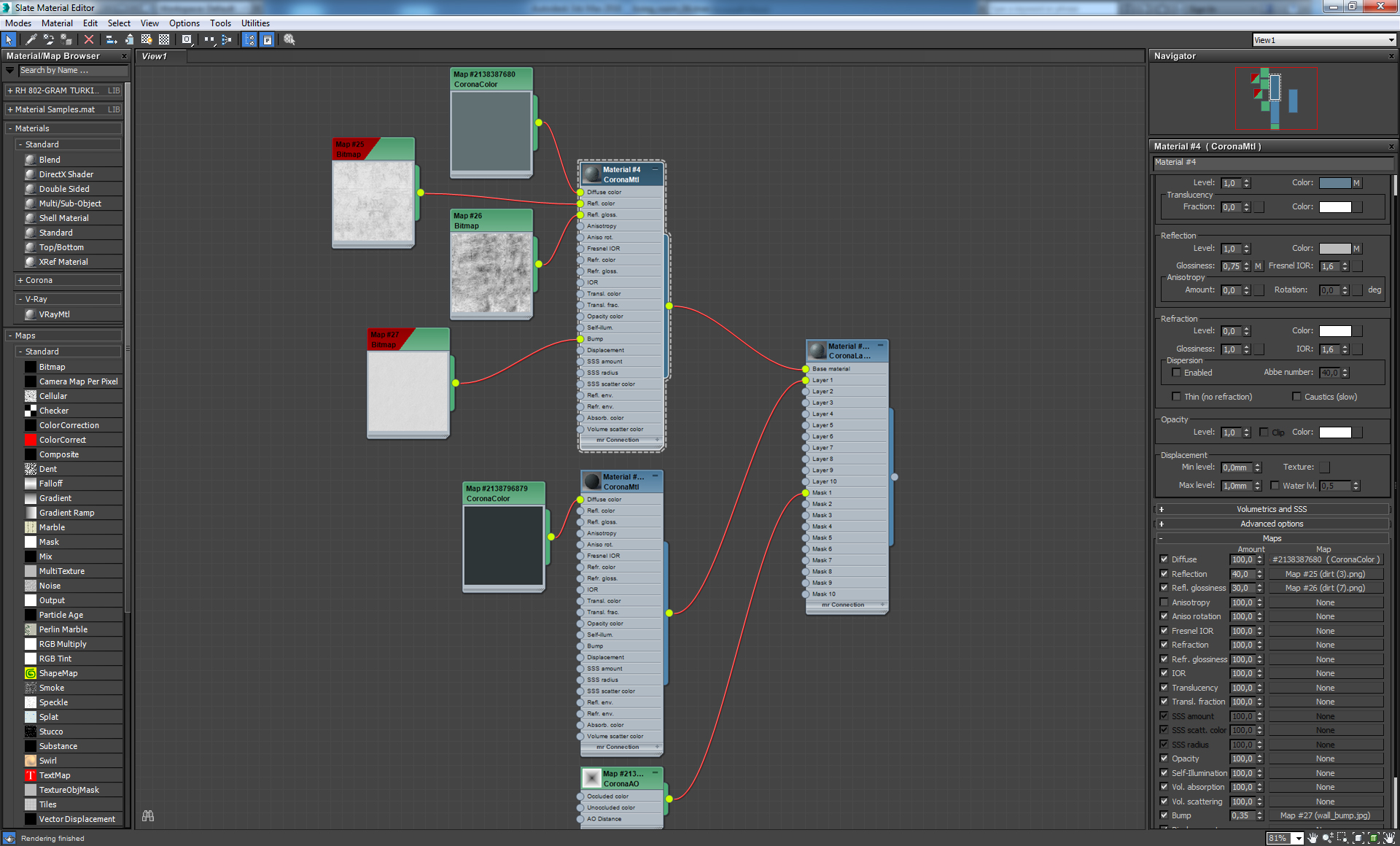Uncheck Diffuse map checkbox in Maps
This screenshot has width=1400, height=846.
1164,559
